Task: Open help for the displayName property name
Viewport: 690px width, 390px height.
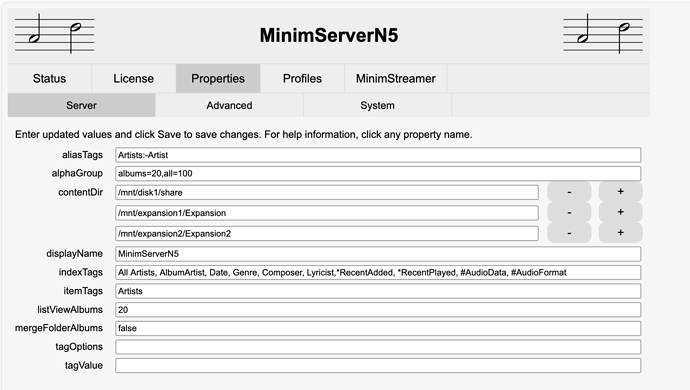Action: [74, 254]
